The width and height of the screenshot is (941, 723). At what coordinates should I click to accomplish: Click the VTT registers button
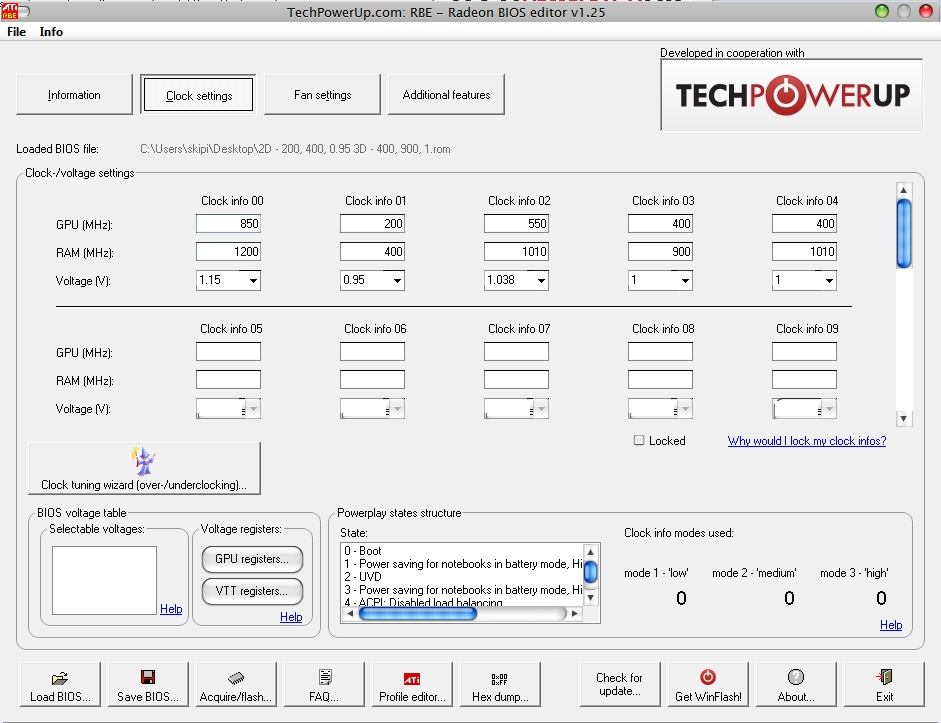point(251,591)
